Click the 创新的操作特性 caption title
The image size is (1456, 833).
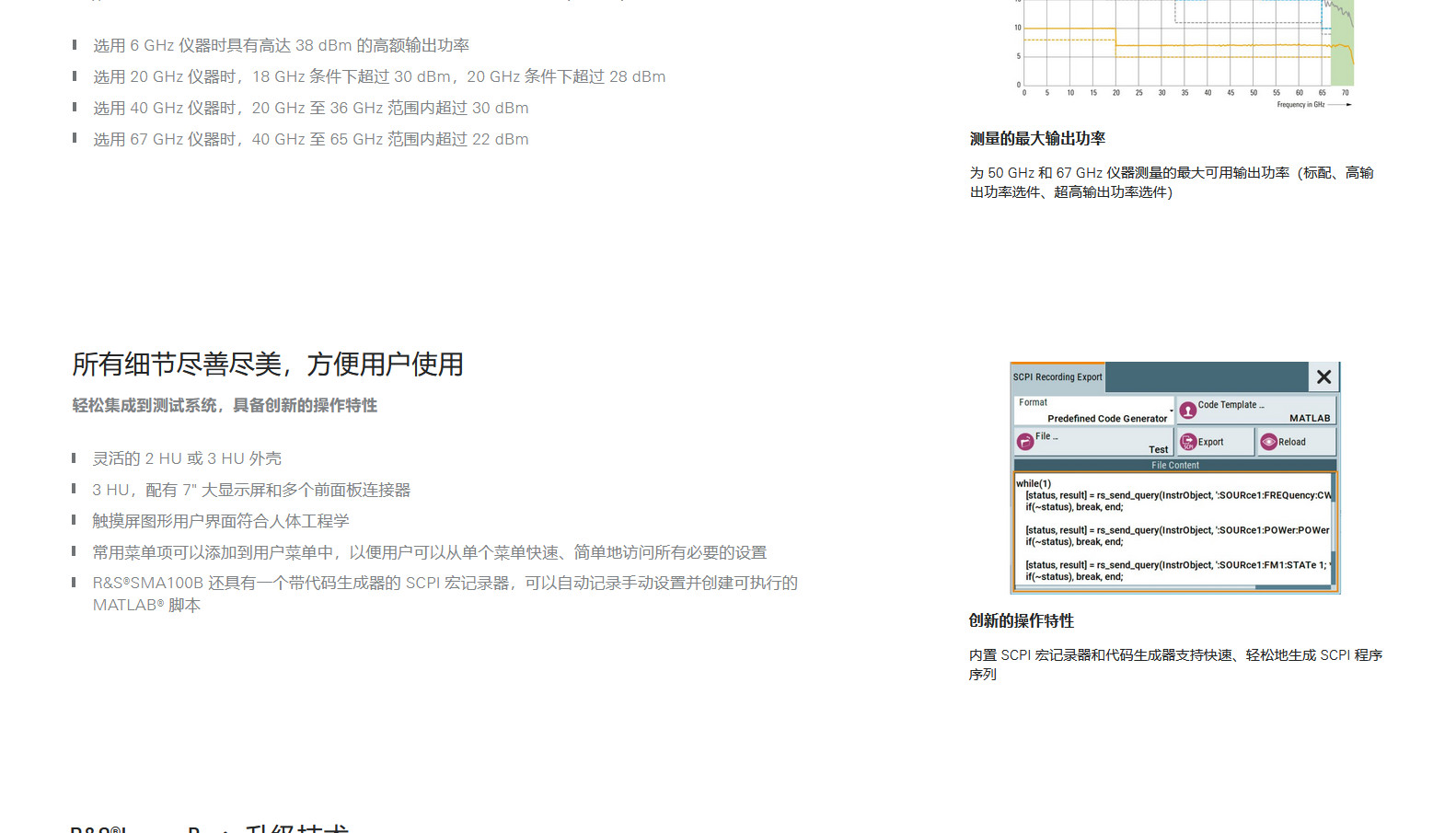[1021, 621]
